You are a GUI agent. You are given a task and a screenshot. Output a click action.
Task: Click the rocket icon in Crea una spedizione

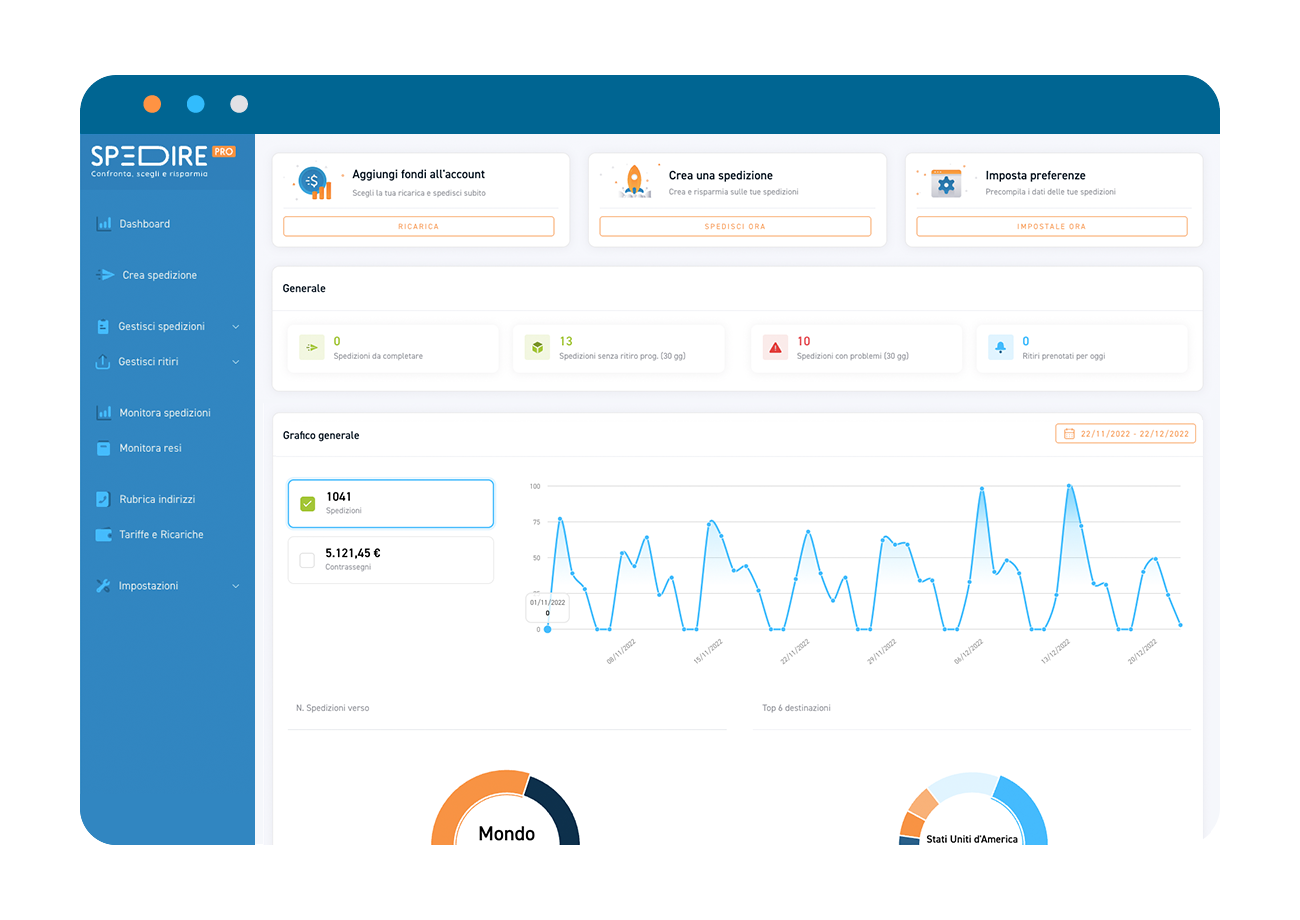(633, 182)
